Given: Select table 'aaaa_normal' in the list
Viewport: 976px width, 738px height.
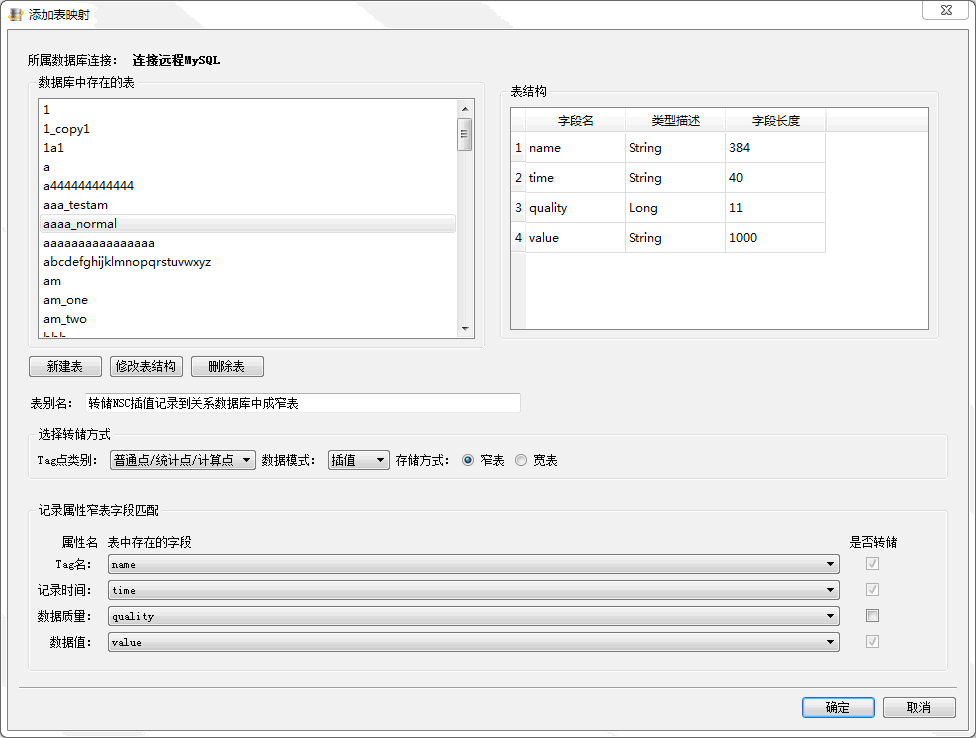Looking at the screenshot, I should (x=248, y=224).
